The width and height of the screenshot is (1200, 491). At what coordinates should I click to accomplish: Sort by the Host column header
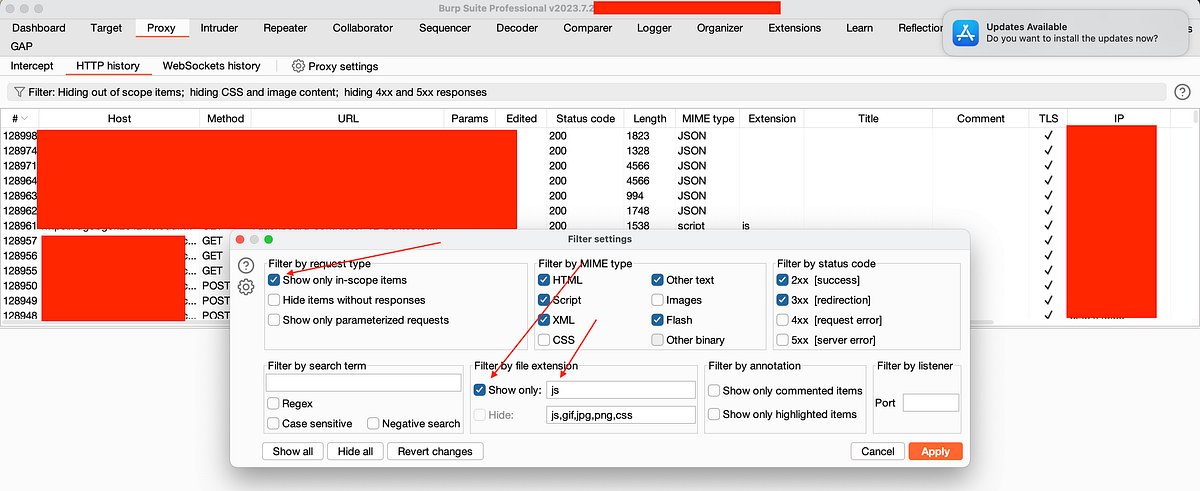click(119, 119)
